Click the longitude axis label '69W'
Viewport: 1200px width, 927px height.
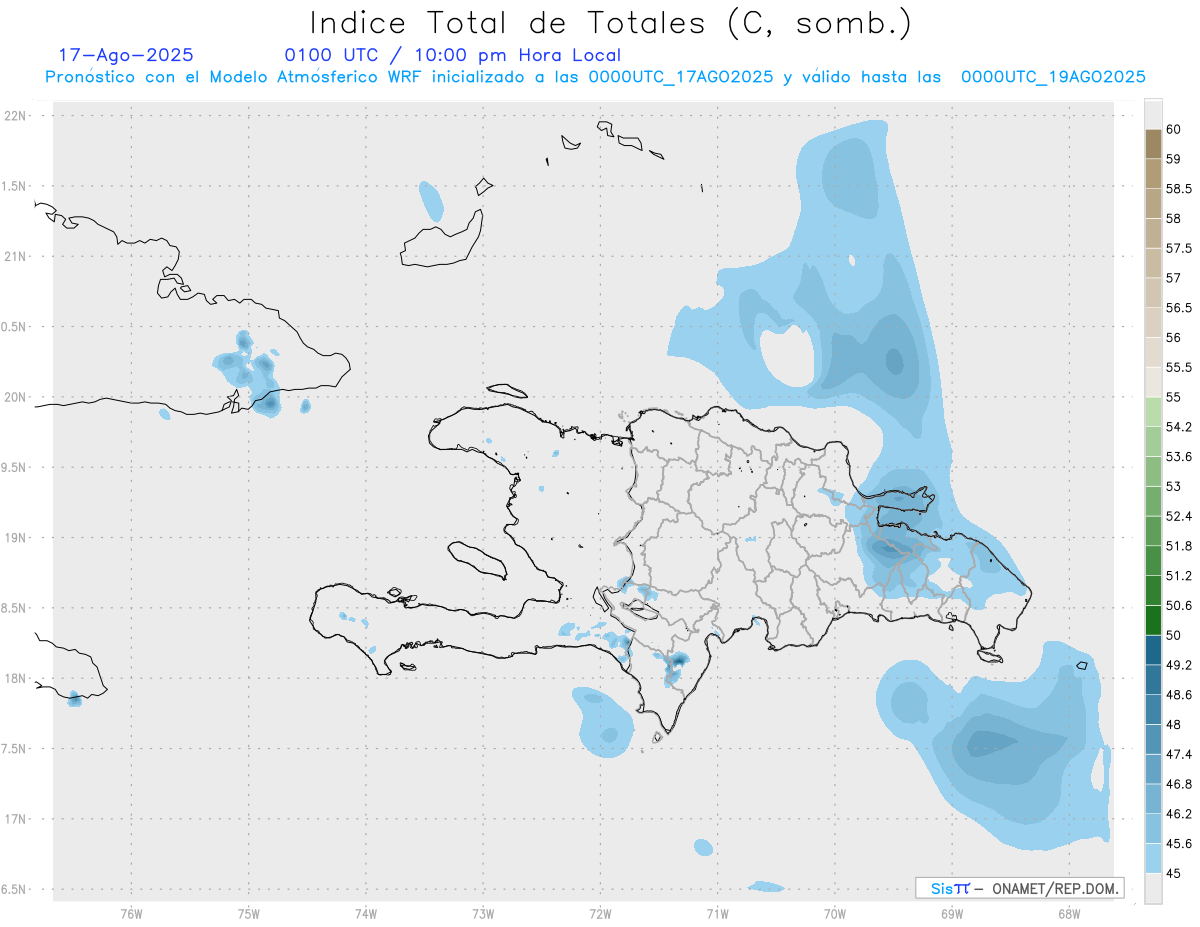[x=952, y=913]
